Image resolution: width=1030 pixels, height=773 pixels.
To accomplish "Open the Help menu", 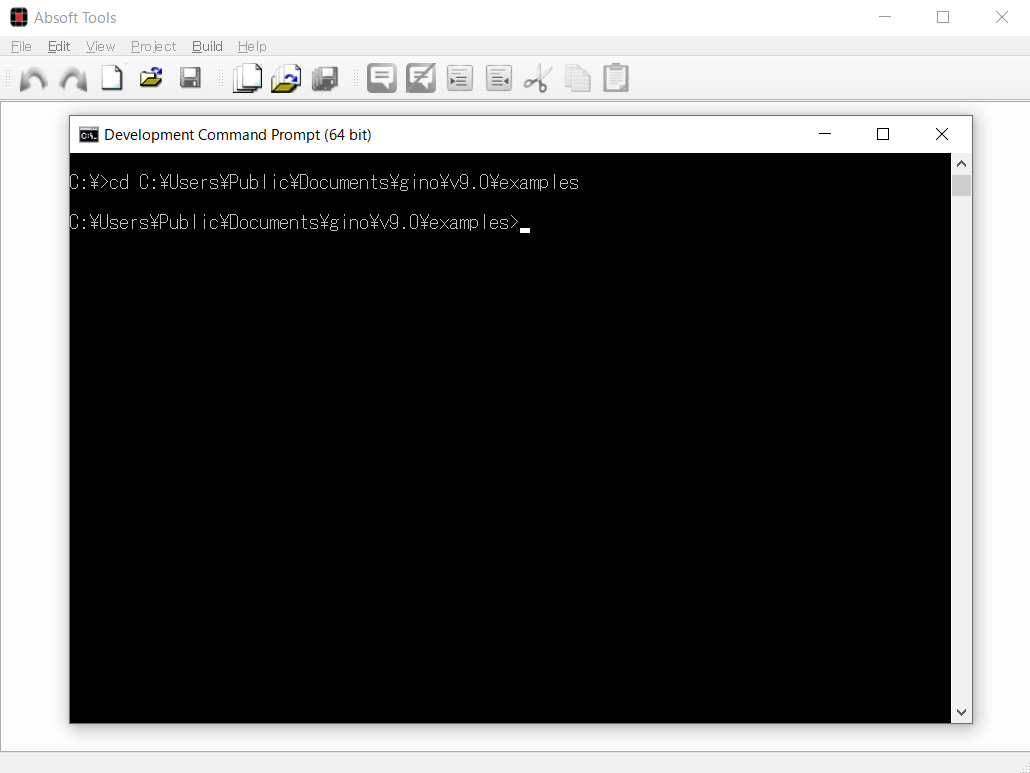I will tap(252, 47).
